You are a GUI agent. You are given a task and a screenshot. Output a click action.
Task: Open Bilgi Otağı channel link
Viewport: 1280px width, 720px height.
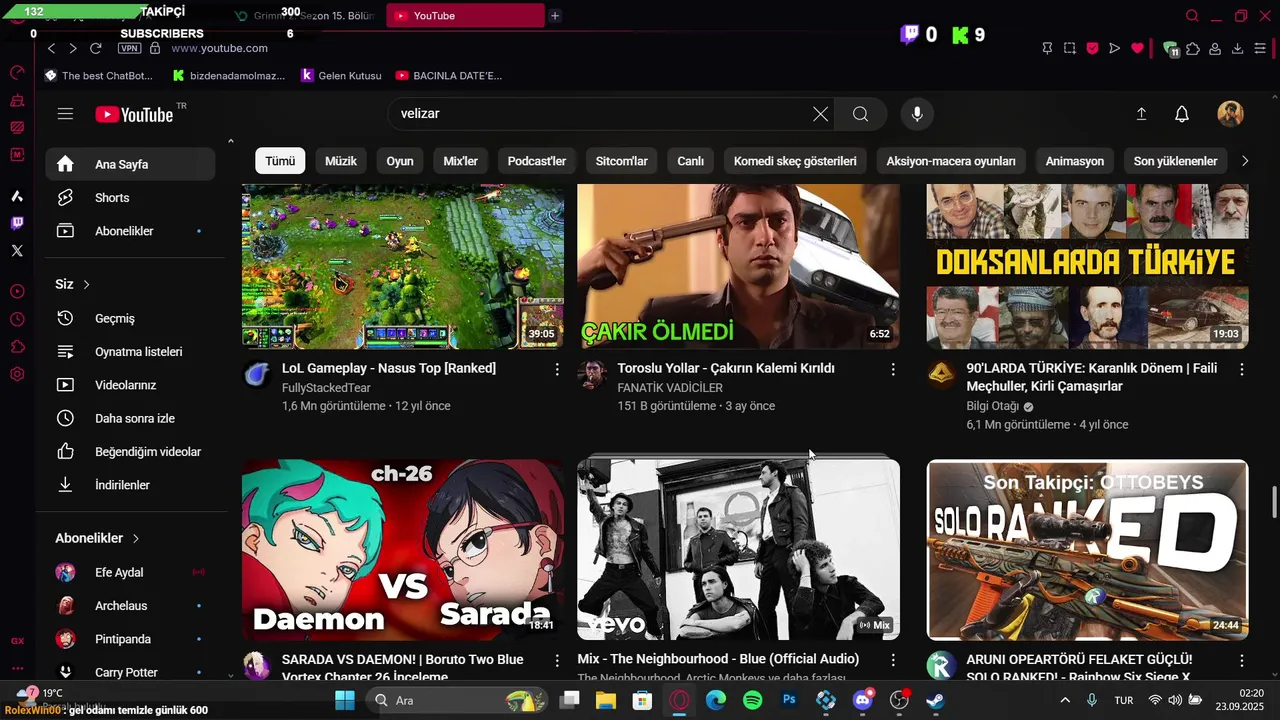click(992, 406)
